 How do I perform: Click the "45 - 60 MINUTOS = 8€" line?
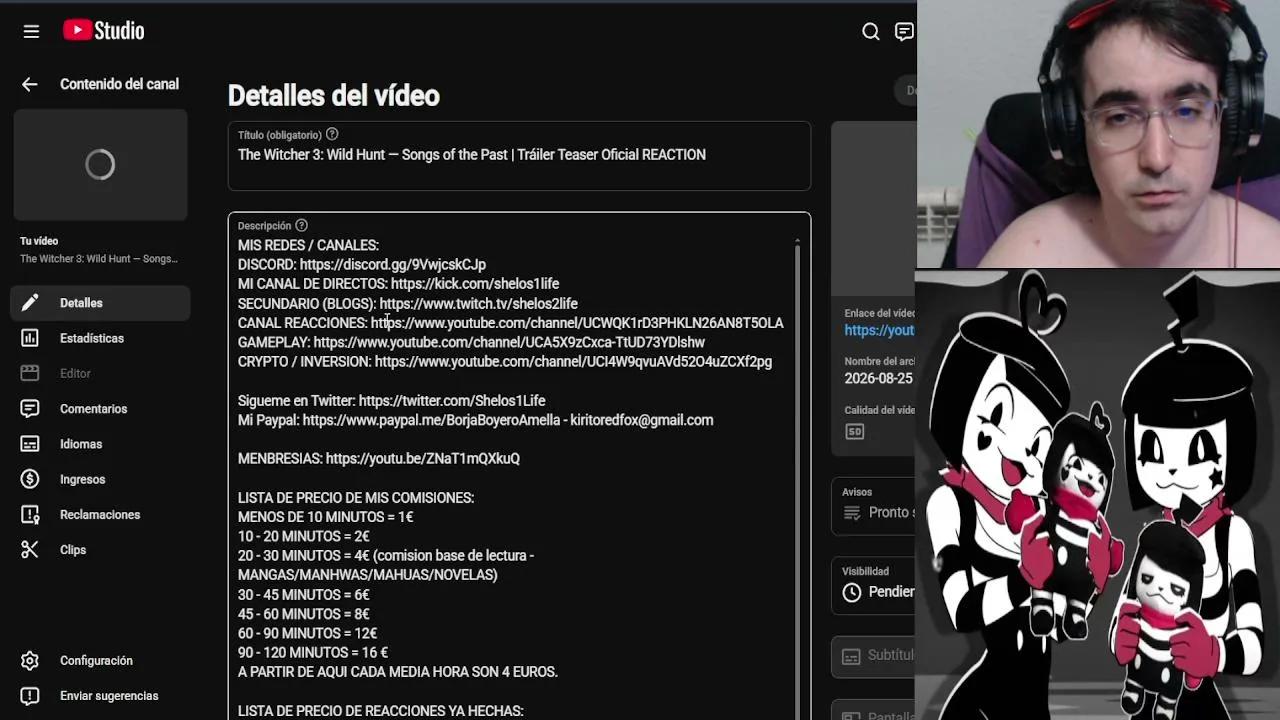(304, 614)
